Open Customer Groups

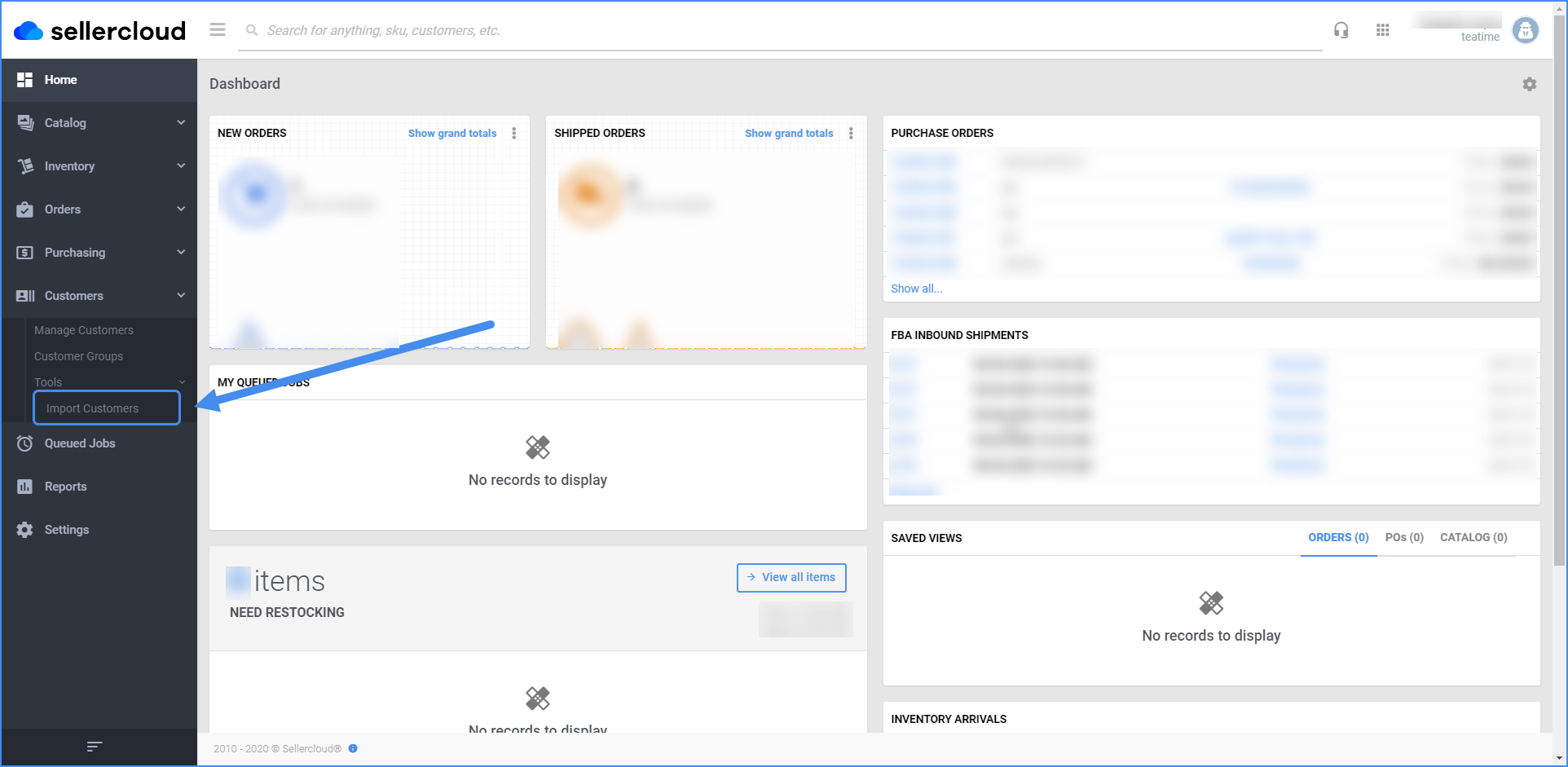tap(79, 356)
